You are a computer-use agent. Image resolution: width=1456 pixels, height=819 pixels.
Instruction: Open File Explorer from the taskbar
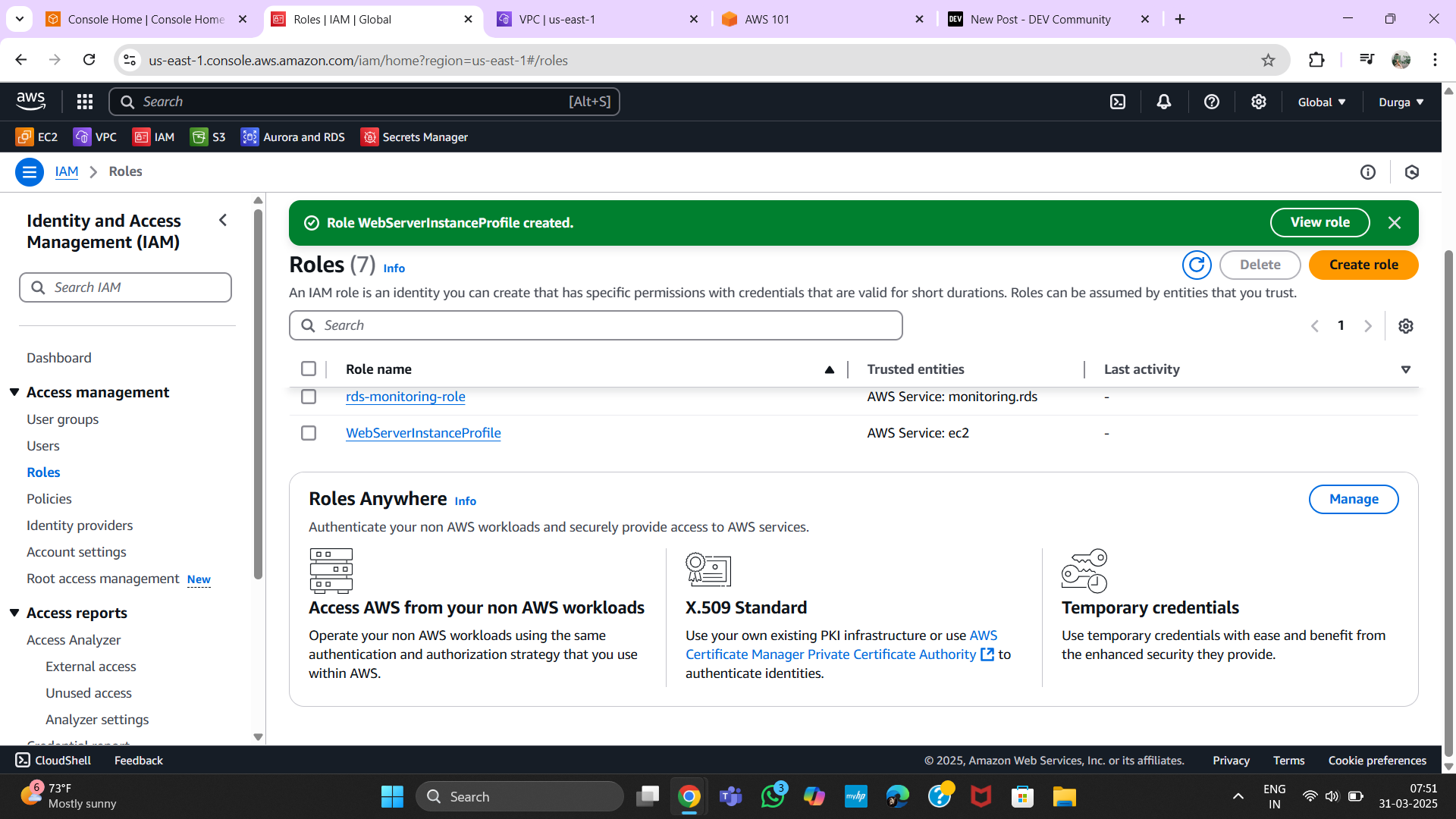tap(1065, 796)
